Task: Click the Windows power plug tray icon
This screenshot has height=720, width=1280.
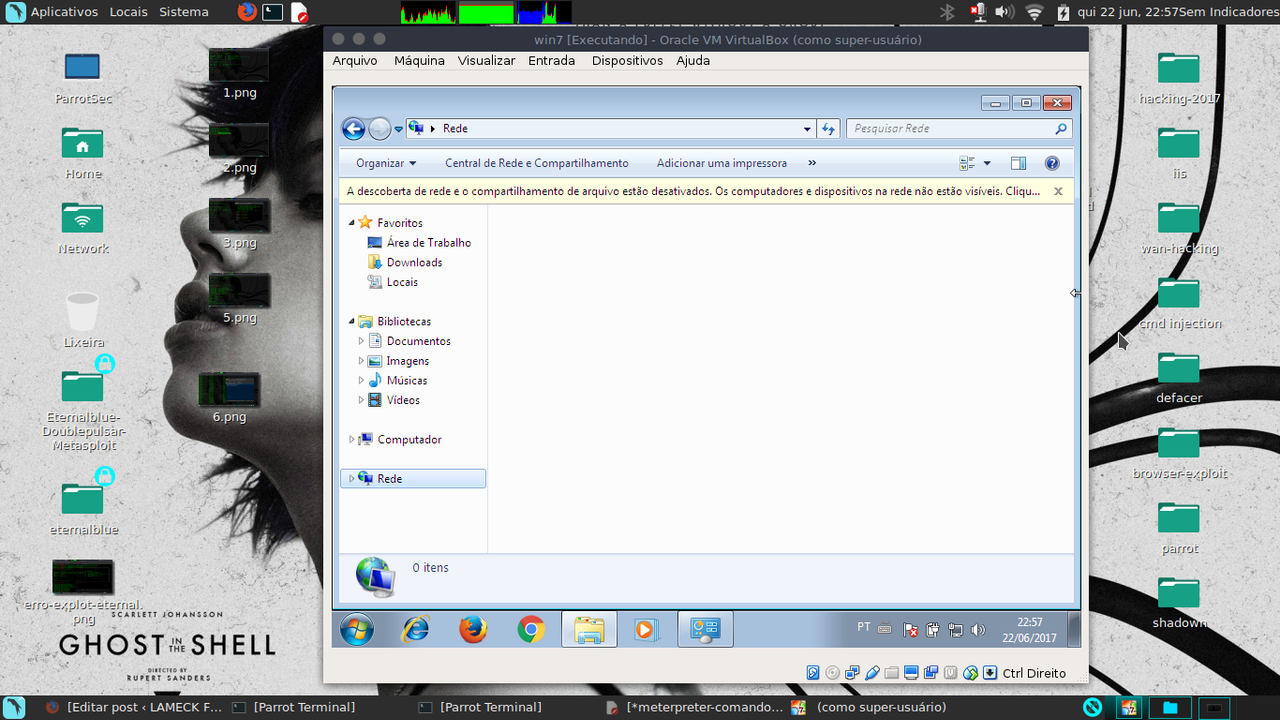Action: (x=933, y=630)
